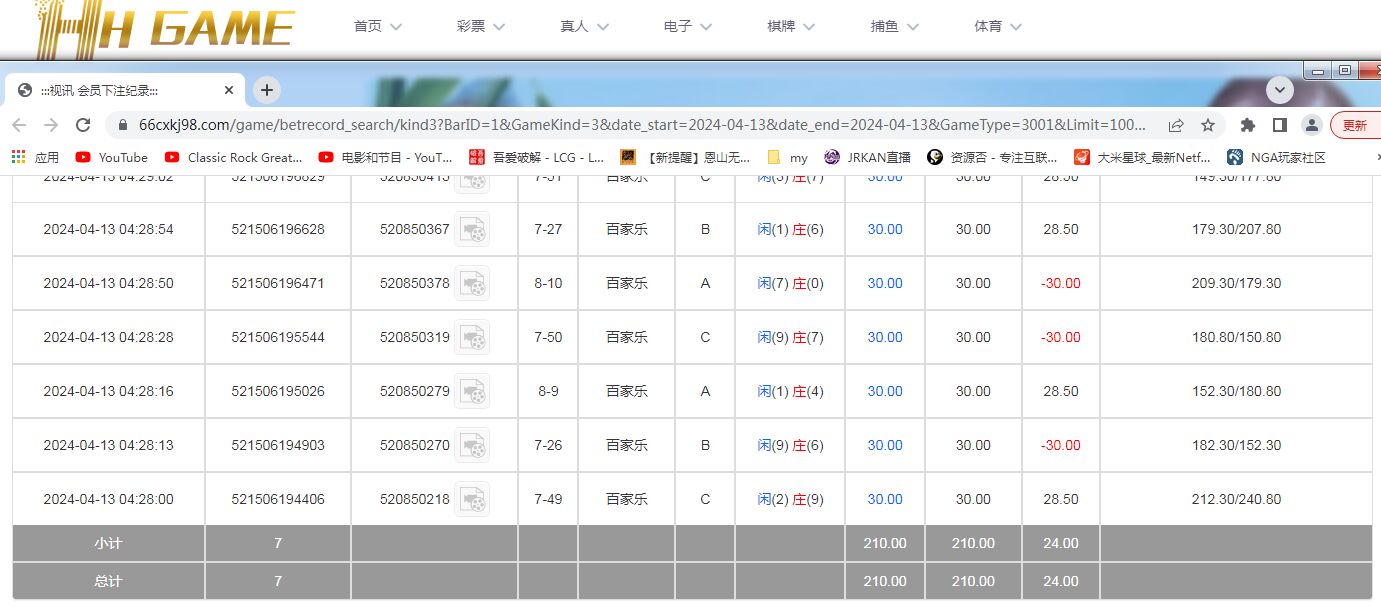Switch to the 视讯 会员下注纪录 tab
Screen dimensions: 1381x615
pos(125,90)
